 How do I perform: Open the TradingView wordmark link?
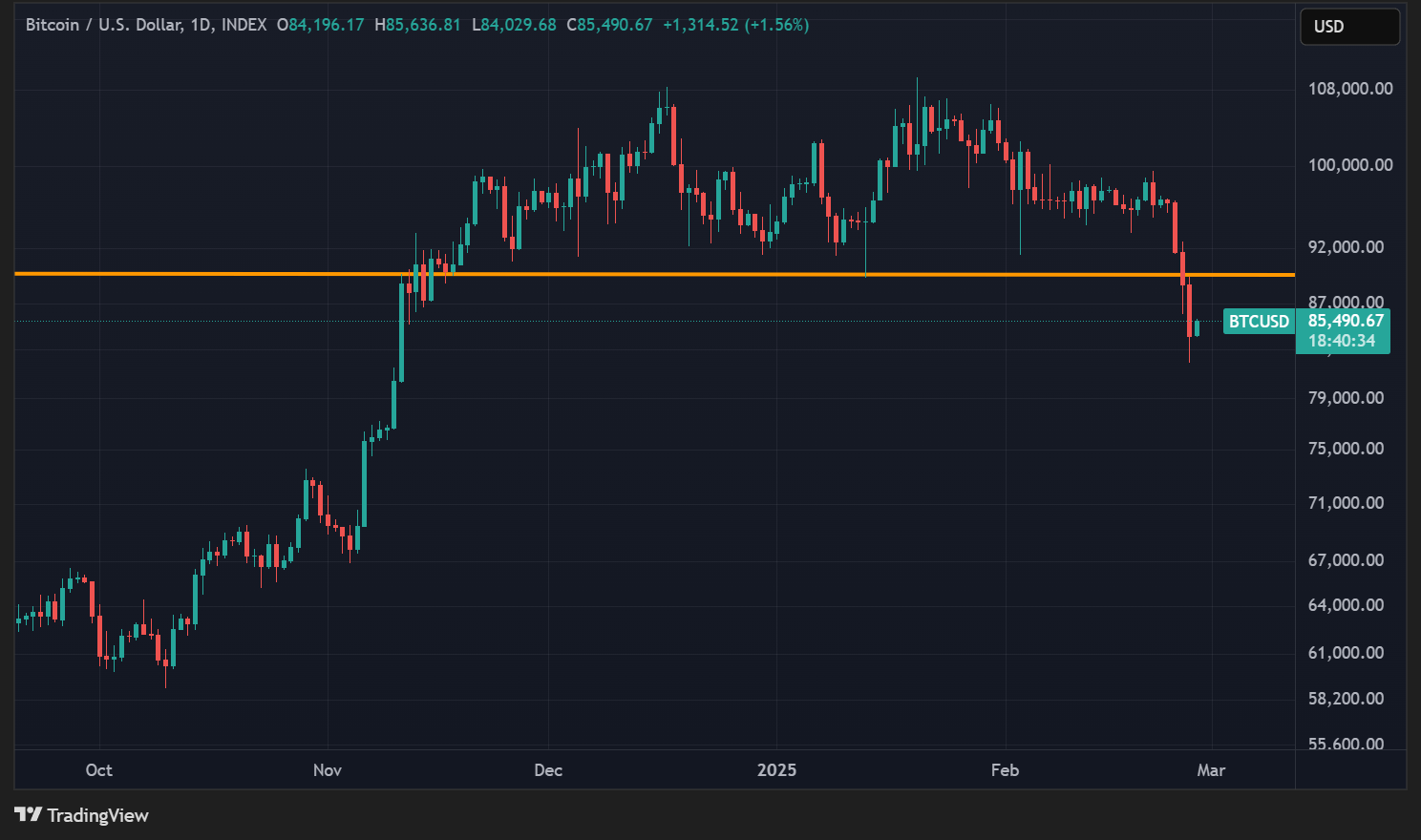(x=97, y=815)
